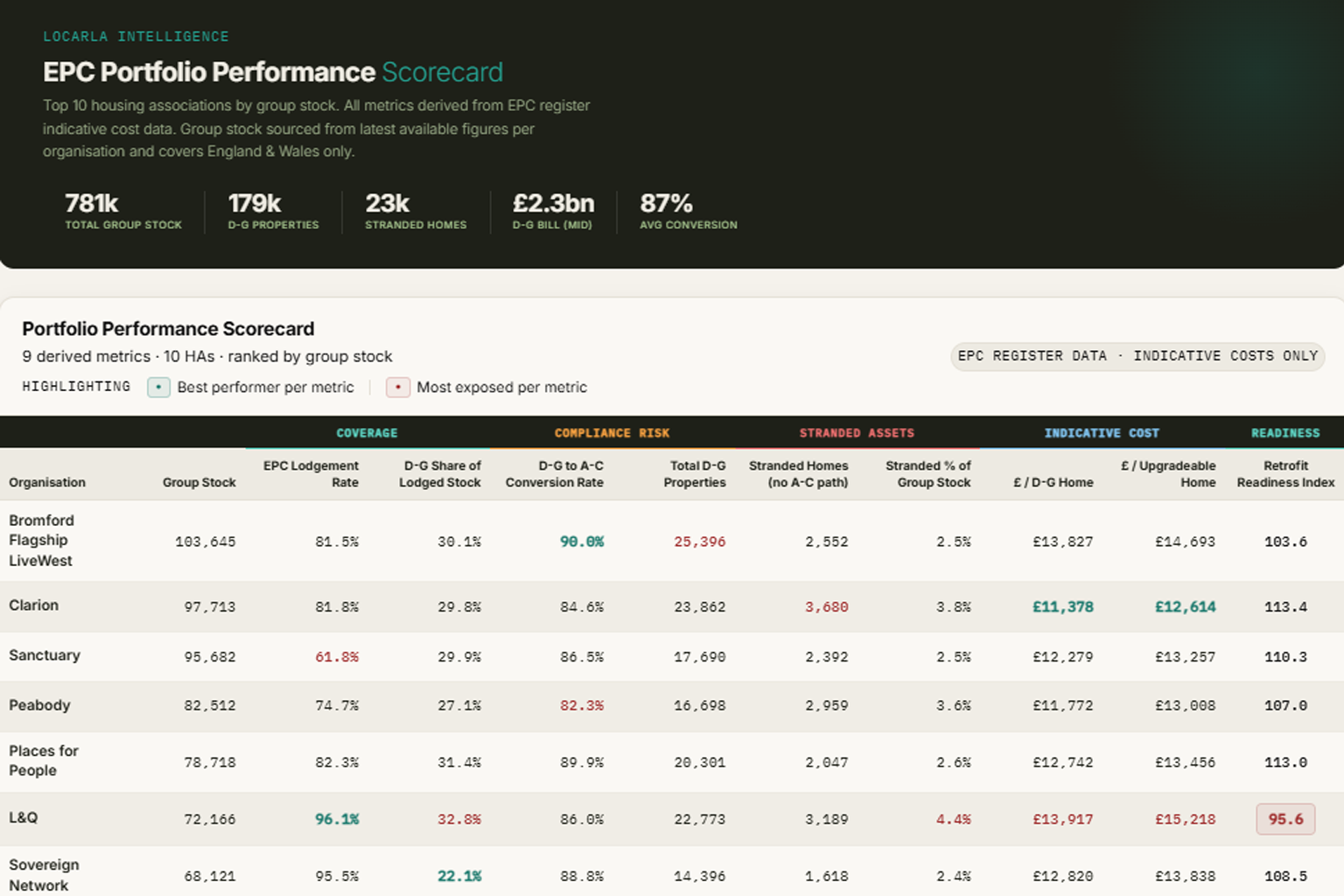
Task: Click the READINESS column group label
Action: click(1285, 433)
